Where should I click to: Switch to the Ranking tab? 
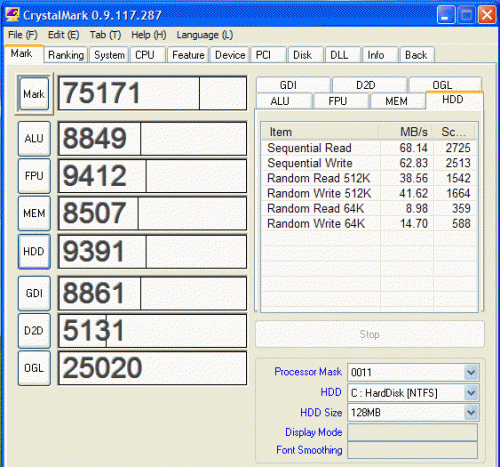coord(66,55)
